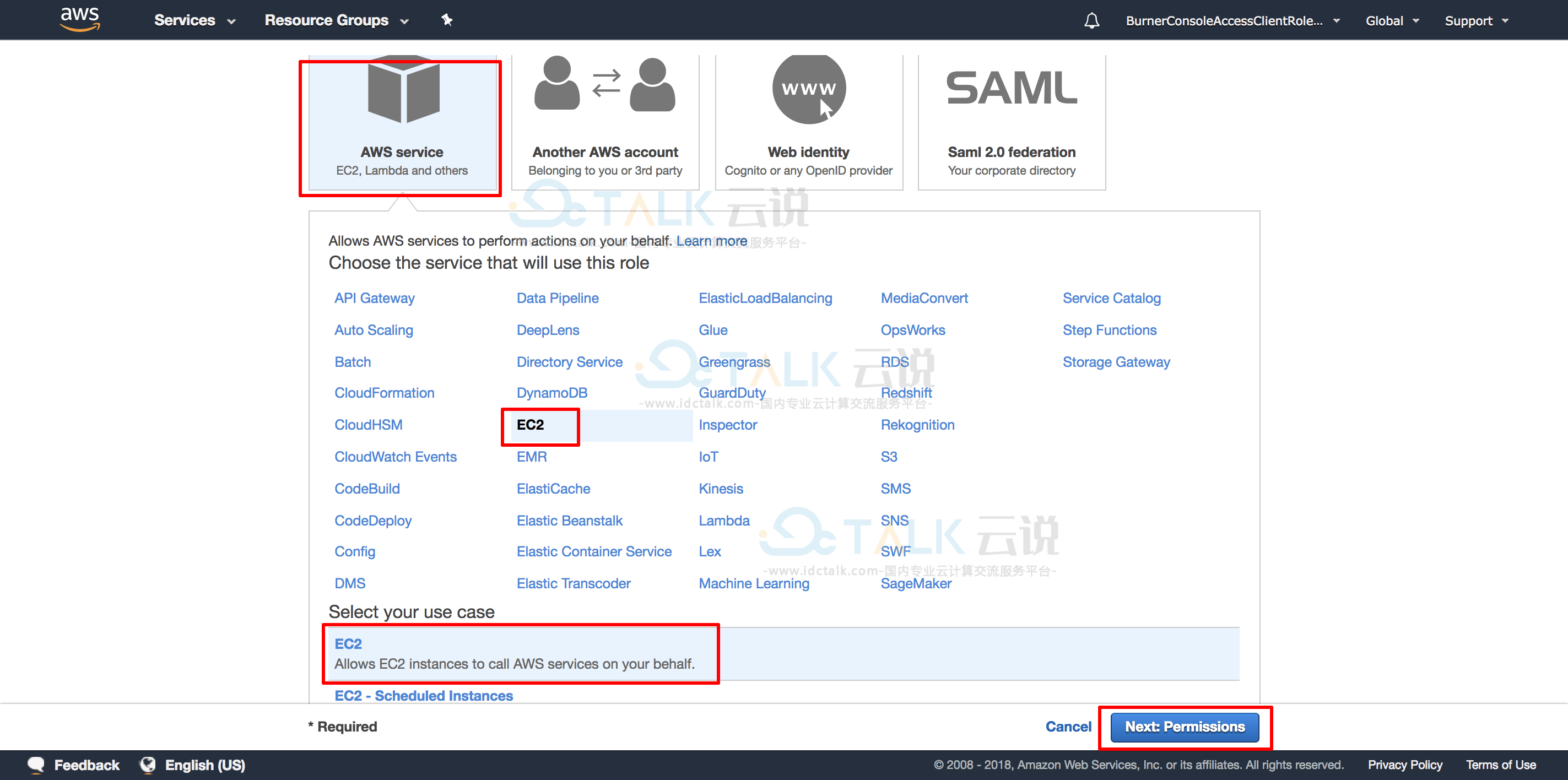Select Inspector service
The image size is (1568, 780).
click(727, 425)
